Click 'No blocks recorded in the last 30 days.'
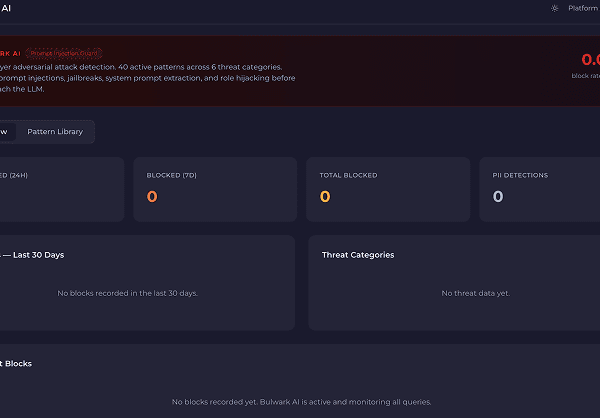This screenshot has height=418, width=600. click(127, 293)
